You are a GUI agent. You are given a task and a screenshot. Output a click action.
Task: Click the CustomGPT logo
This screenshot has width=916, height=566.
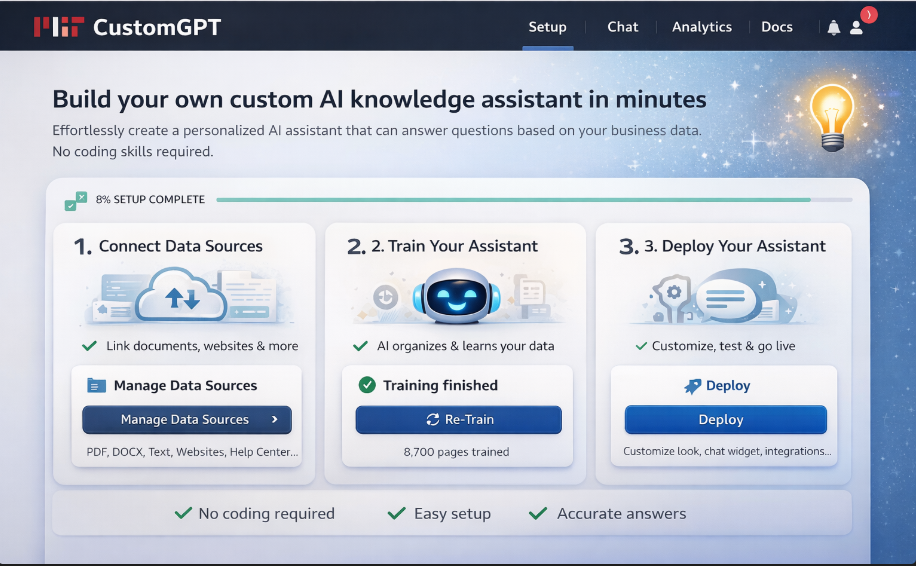coord(127,27)
